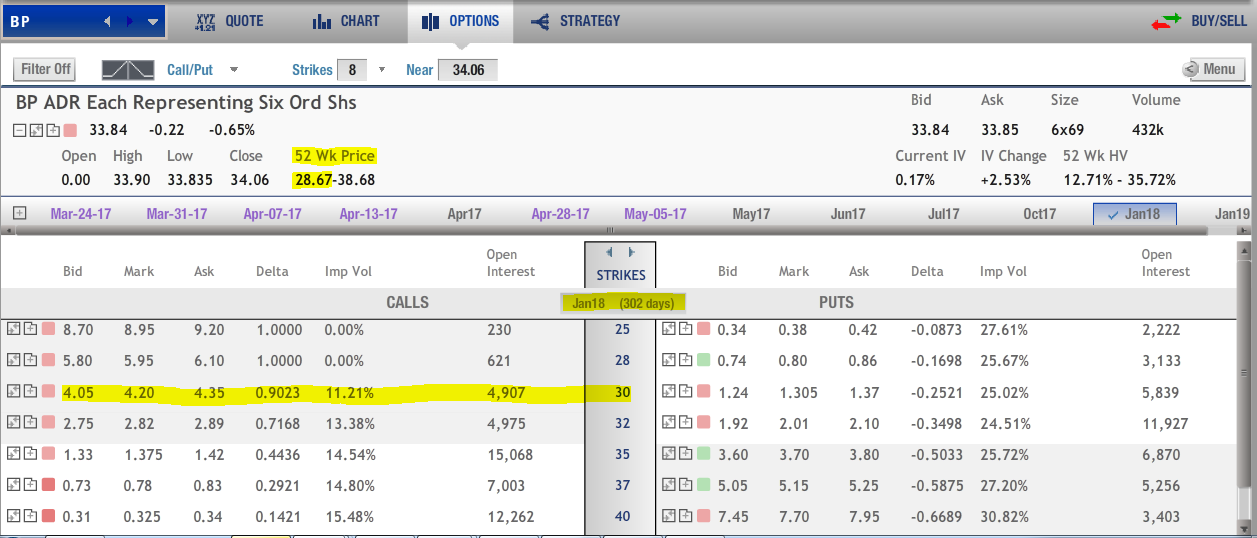The image size is (1257, 538).
Task: Click the payoff diagram strategy icon
Action: 128,70
